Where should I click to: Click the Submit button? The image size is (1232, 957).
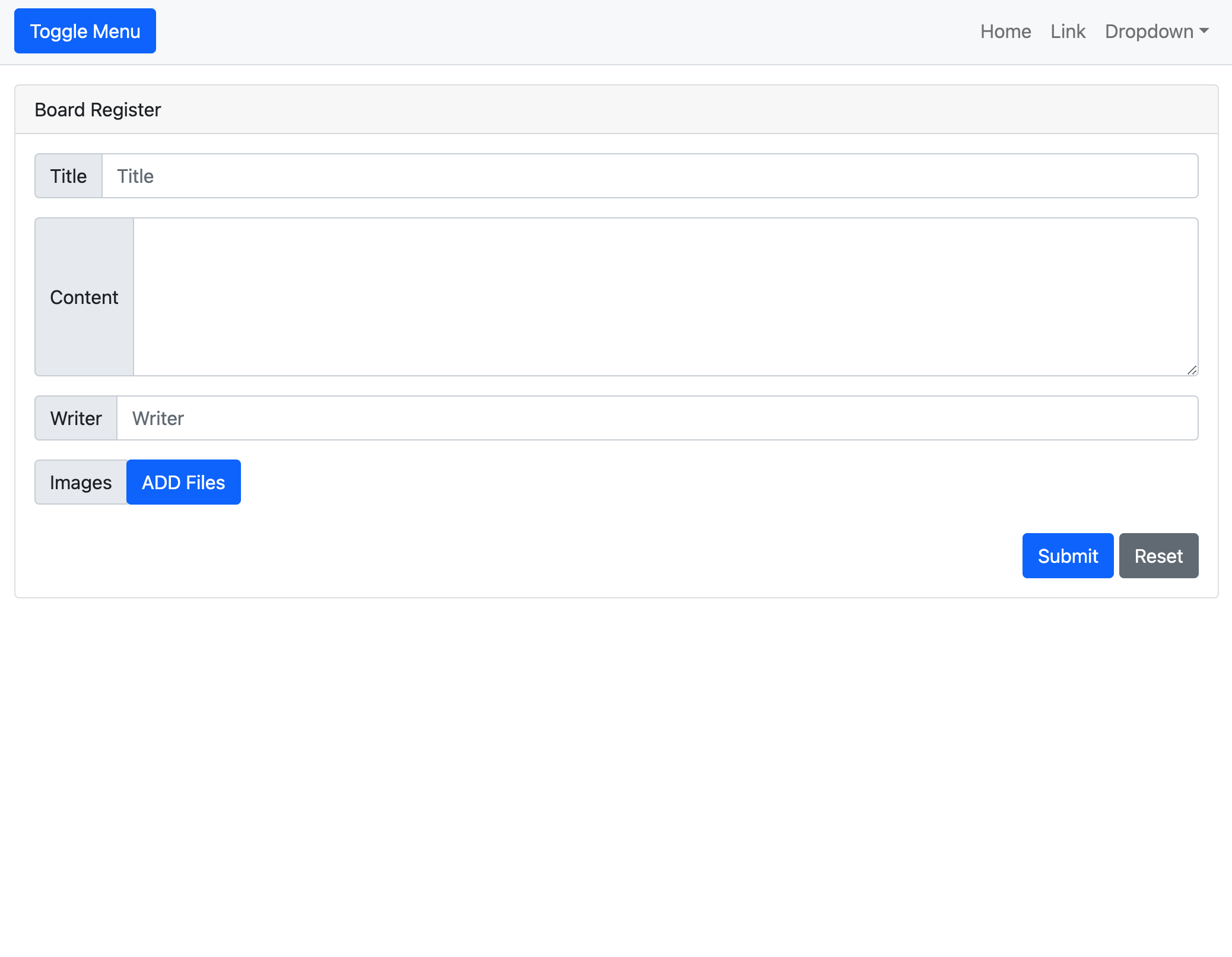tap(1067, 556)
